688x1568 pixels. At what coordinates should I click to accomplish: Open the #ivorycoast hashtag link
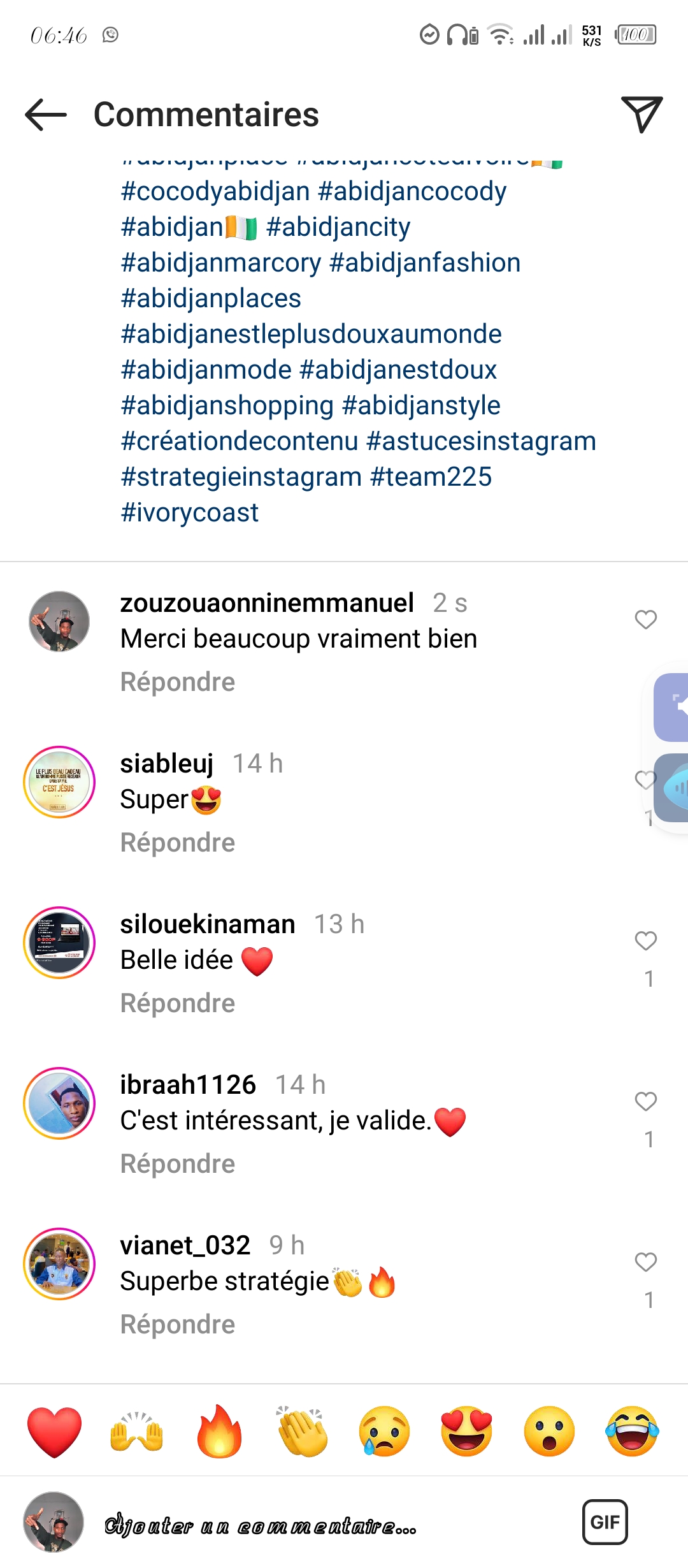[190, 512]
